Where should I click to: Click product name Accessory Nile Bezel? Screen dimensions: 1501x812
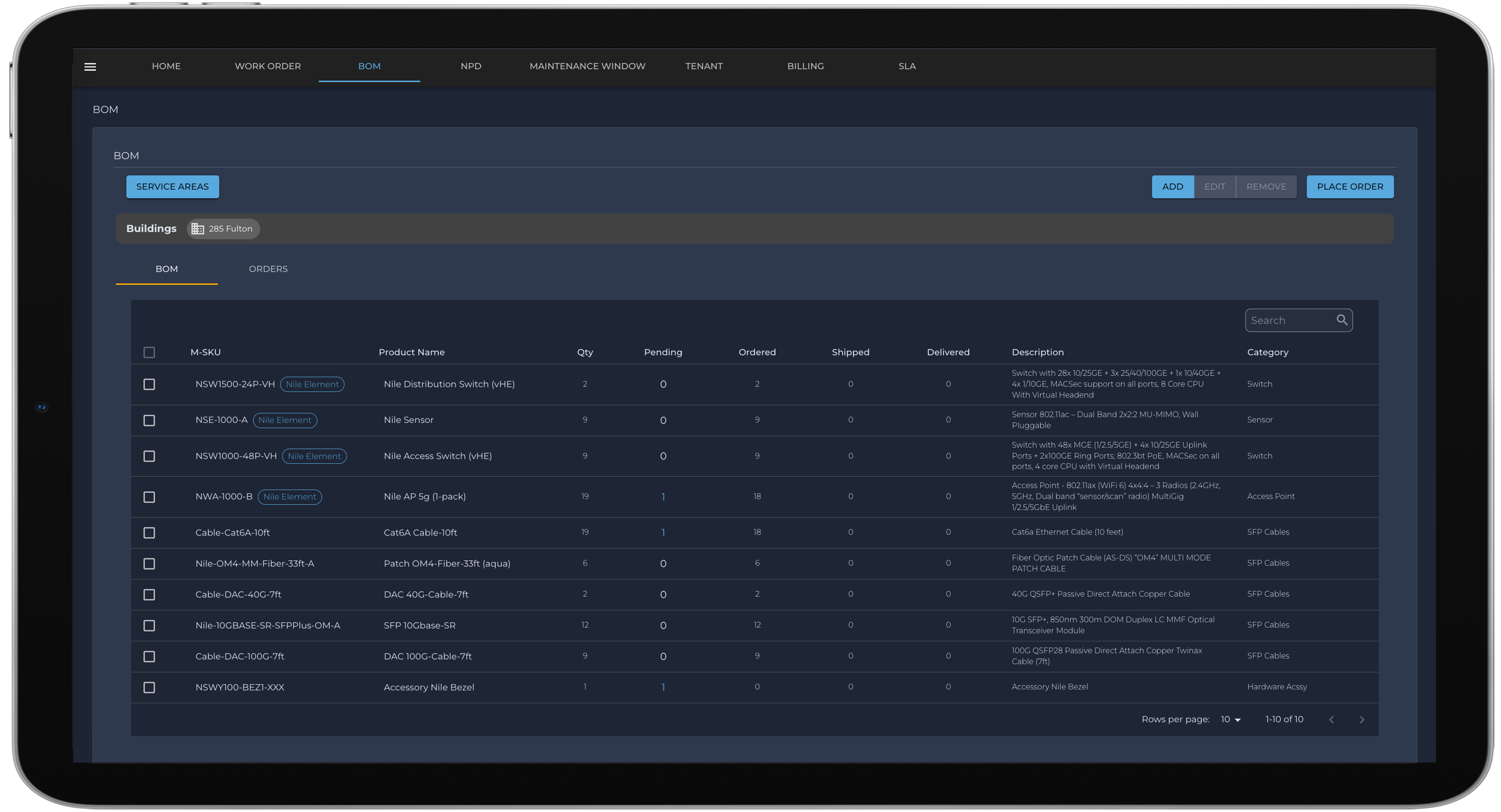tap(428, 687)
